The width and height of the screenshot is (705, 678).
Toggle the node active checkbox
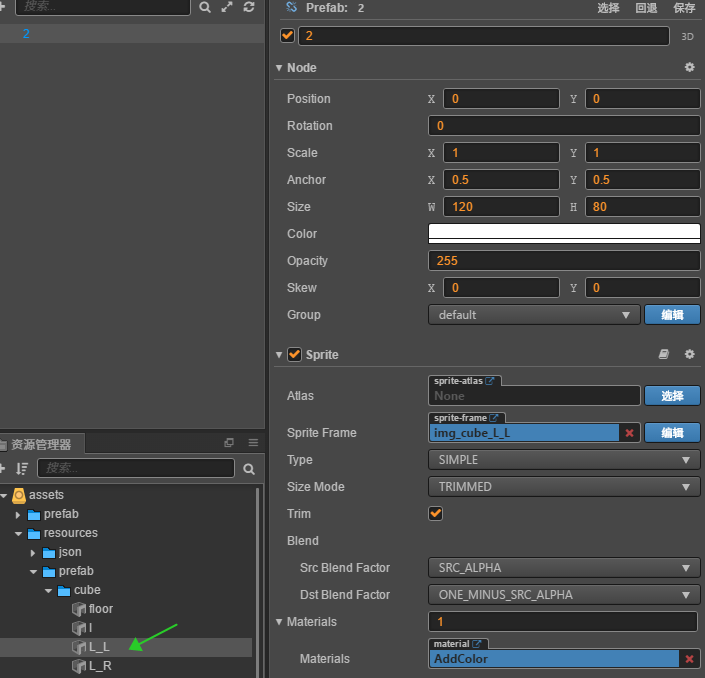click(x=287, y=36)
